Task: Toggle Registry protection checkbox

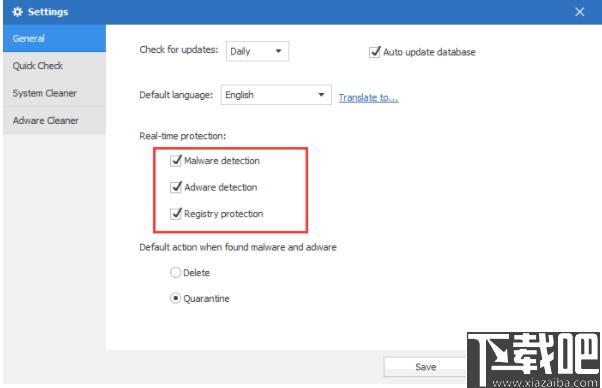Action: 176,213
